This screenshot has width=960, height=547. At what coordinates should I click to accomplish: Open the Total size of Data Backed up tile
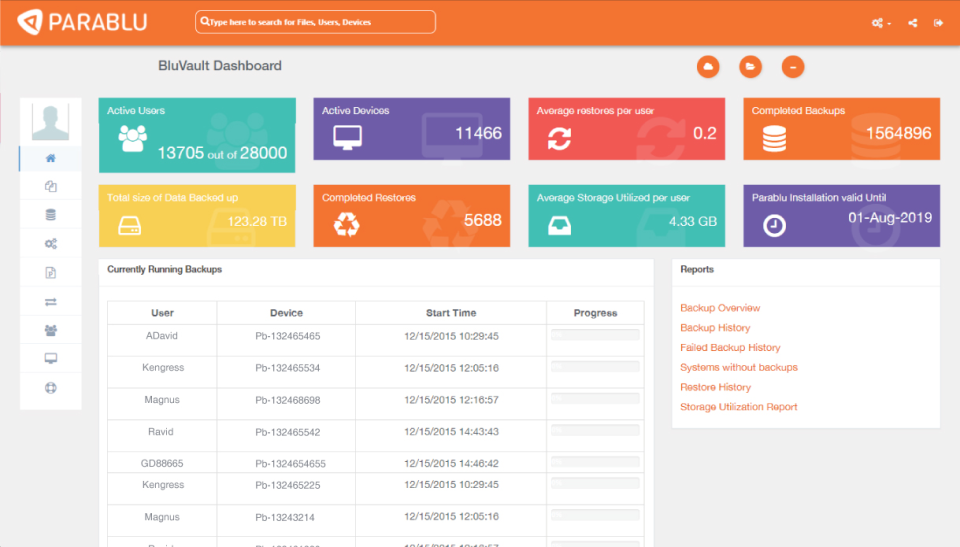[197, 216]
